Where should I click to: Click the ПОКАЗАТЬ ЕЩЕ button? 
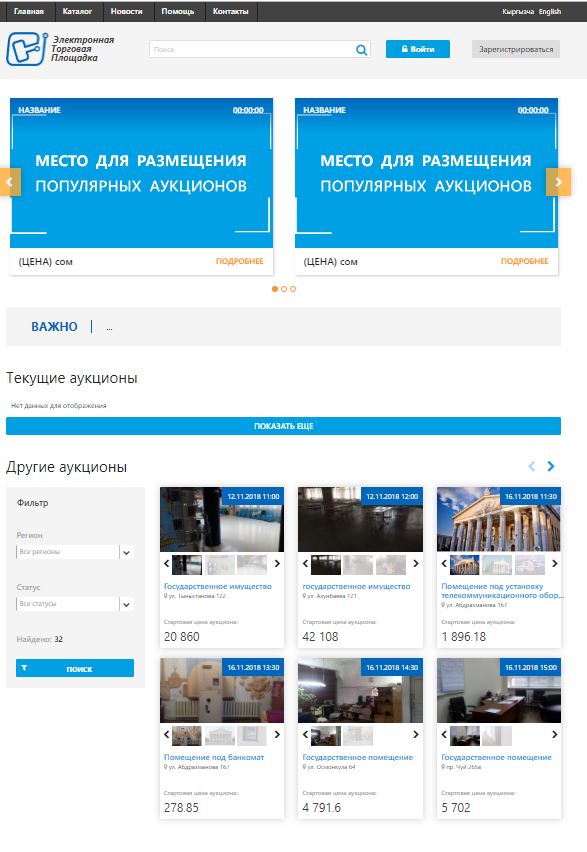(283, 426)
